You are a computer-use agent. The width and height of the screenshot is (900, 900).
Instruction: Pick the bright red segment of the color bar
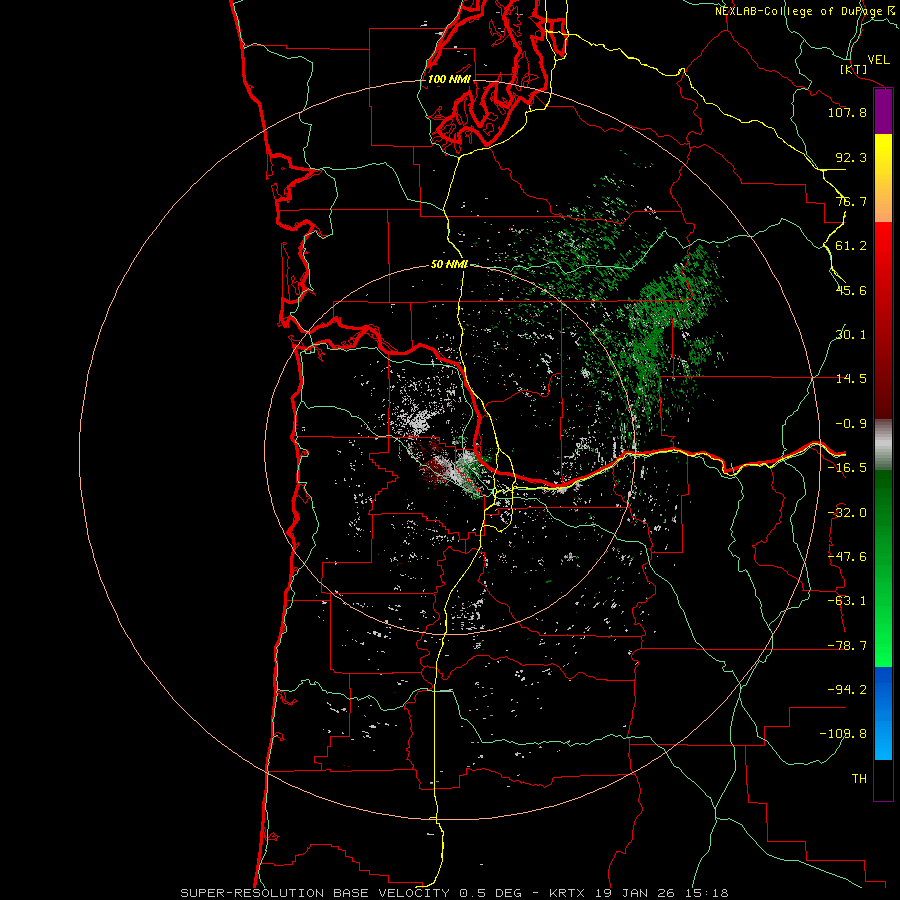(883, 253)
